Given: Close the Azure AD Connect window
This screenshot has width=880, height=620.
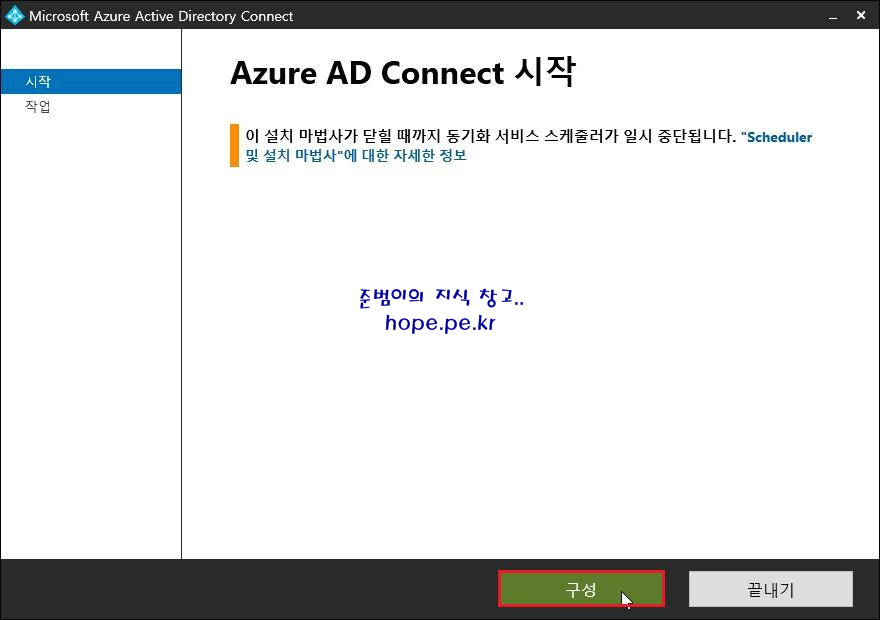Looking at the screenshot, I should (861, 16).
